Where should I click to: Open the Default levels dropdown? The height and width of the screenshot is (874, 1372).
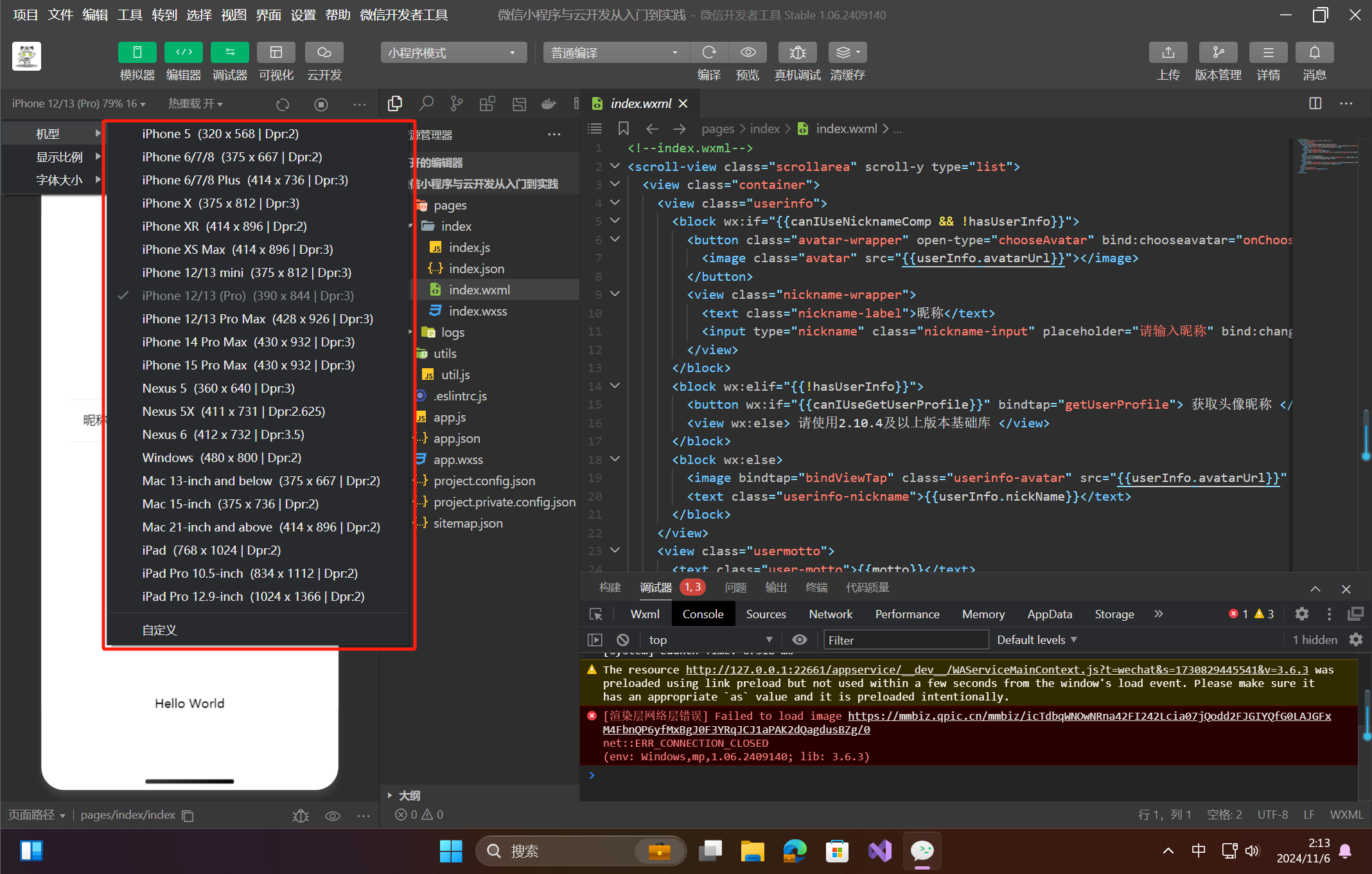pos(1036,640)
